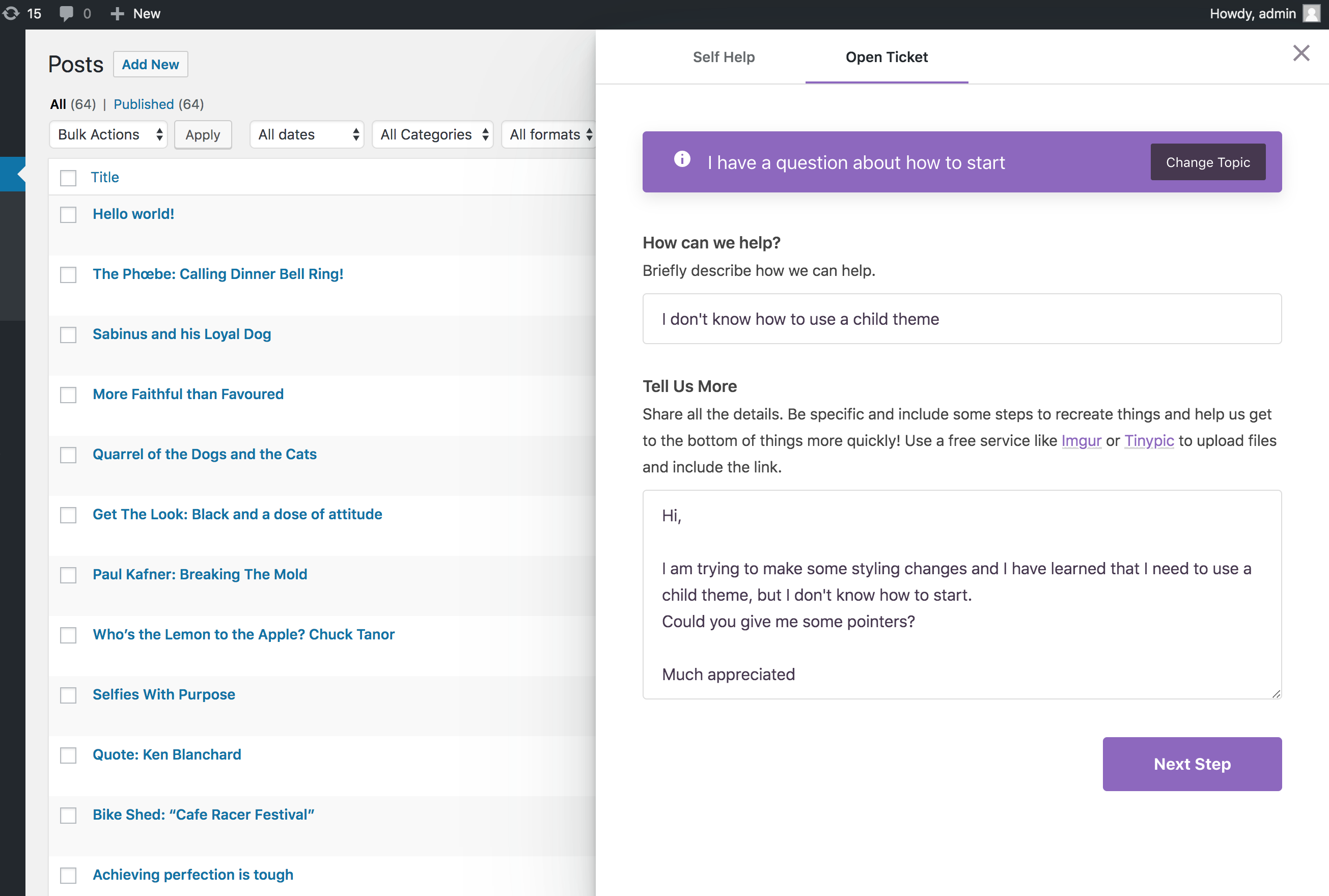Image resolution: width=1329 pixels, height=896 pixels.
Task: Open the All Categories dropdown
Action: coord(432,134)
